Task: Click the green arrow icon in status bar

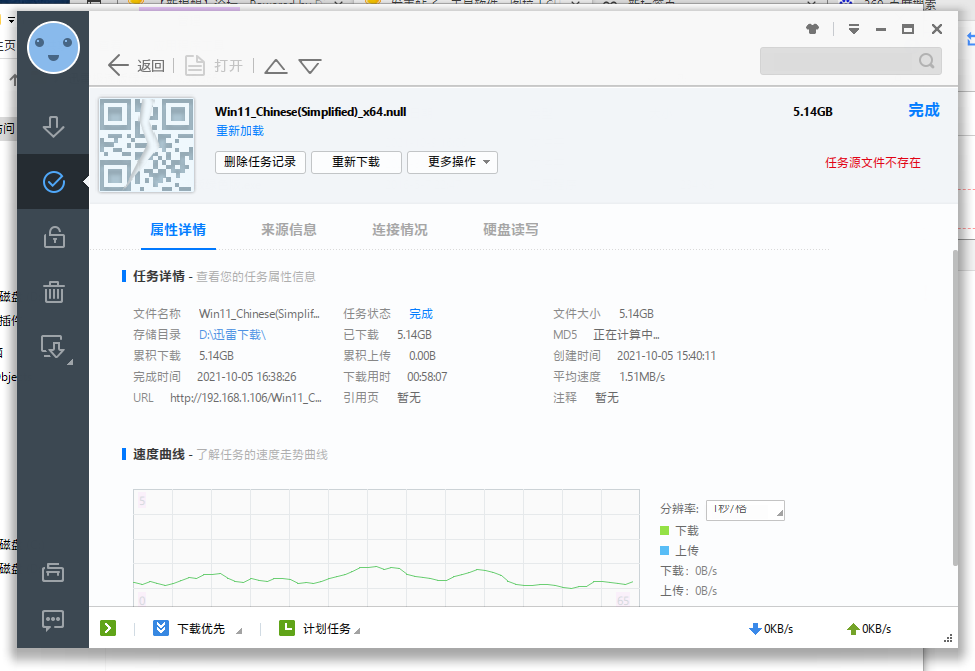Action: coord(107,627)
